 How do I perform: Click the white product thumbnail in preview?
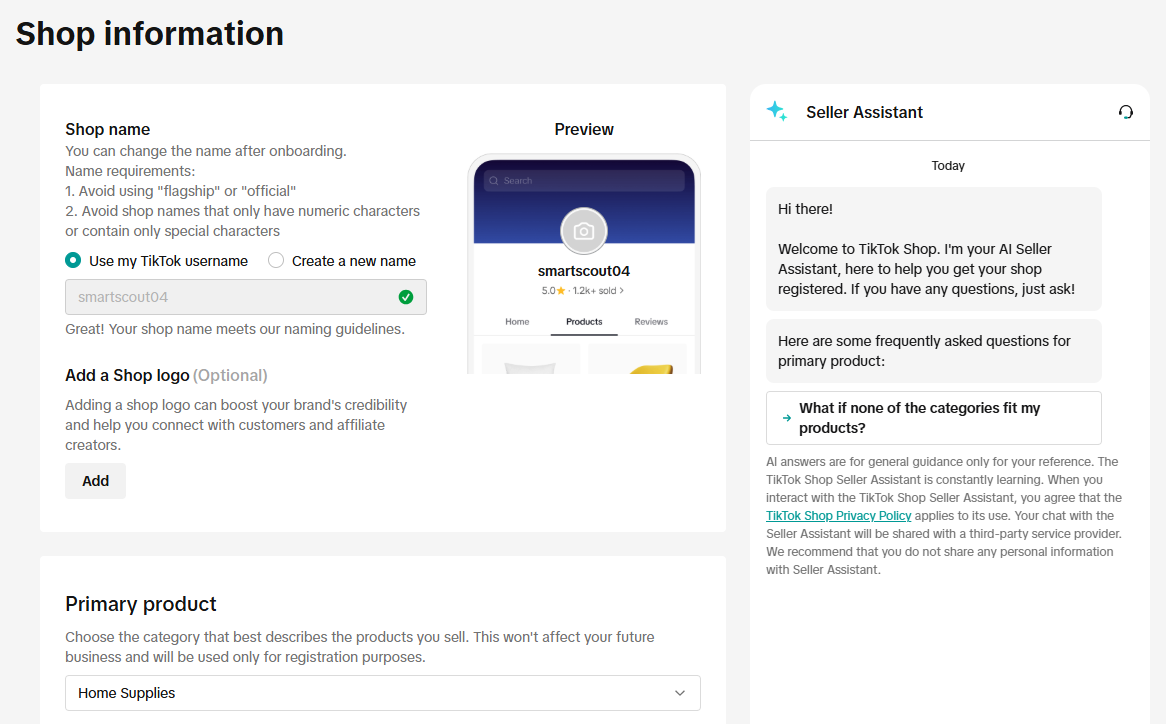click(x=530, y=359)
